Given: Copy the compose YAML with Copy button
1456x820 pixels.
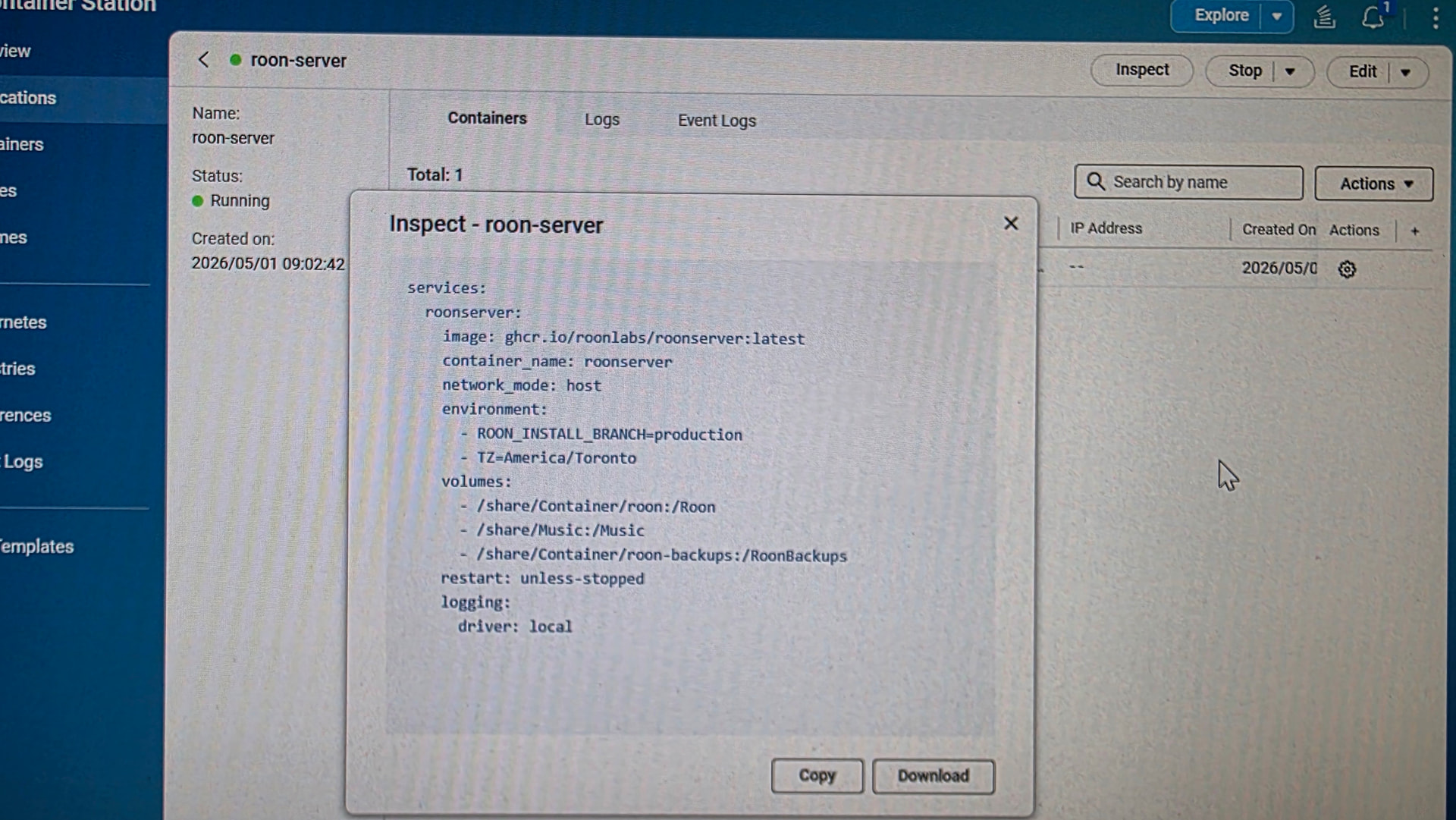Looking at the screenshot, I should point(817,775).
